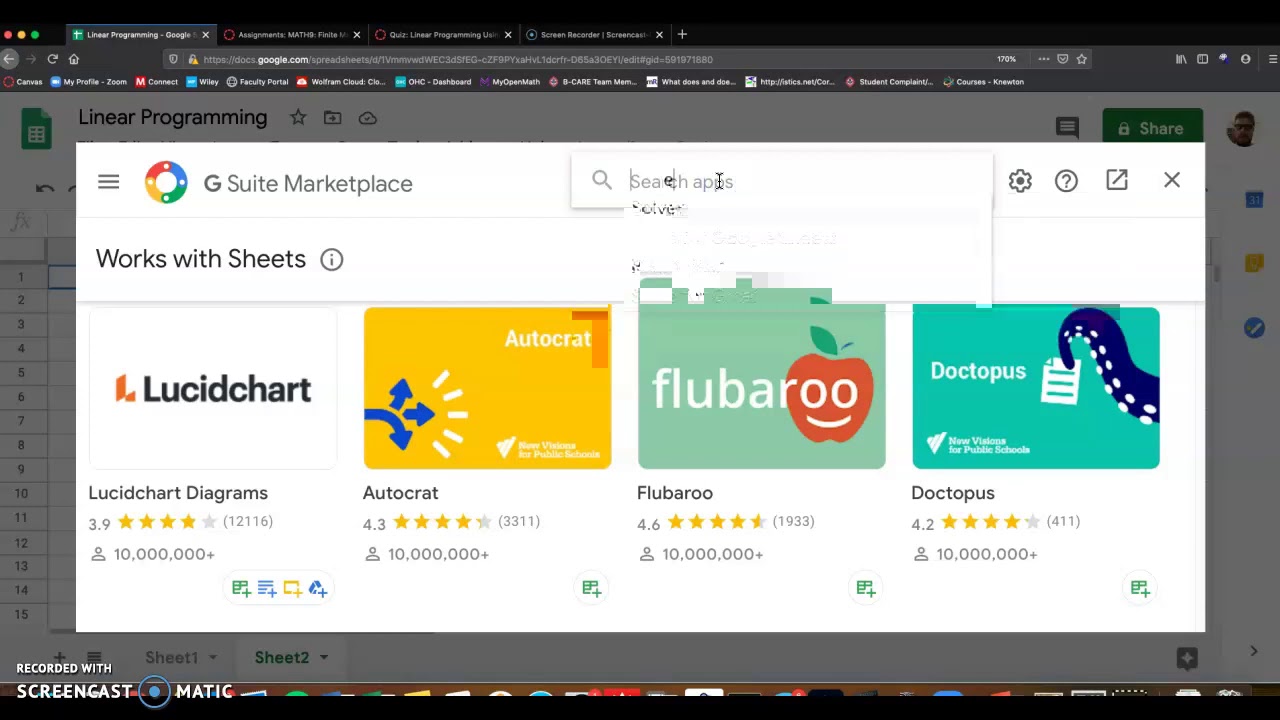
Task: Open the Flubaroo thumbnail card
Action: pos(761,388)
